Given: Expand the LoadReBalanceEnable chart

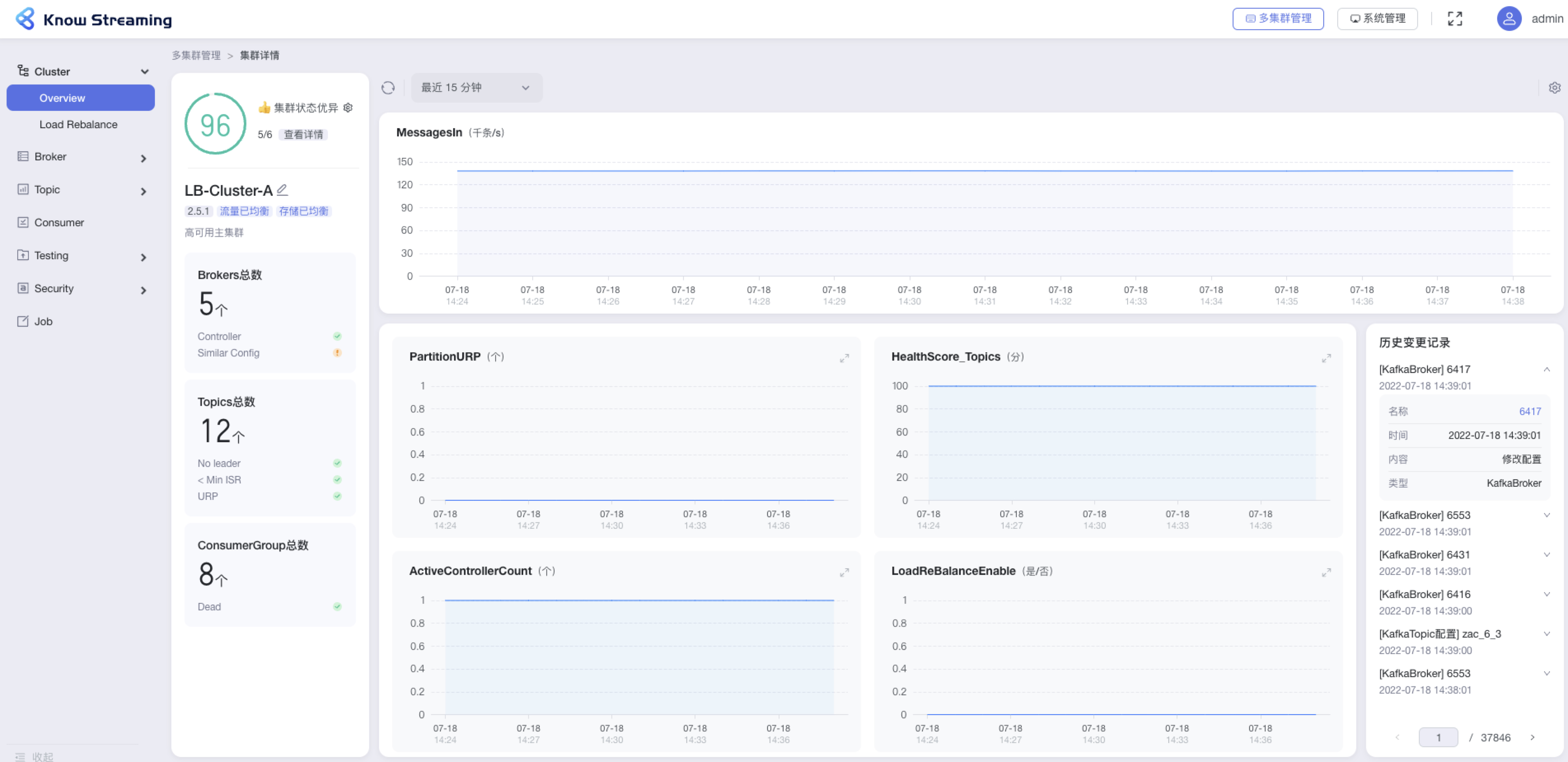Looking at the screenshot, I should (1326, 572).
